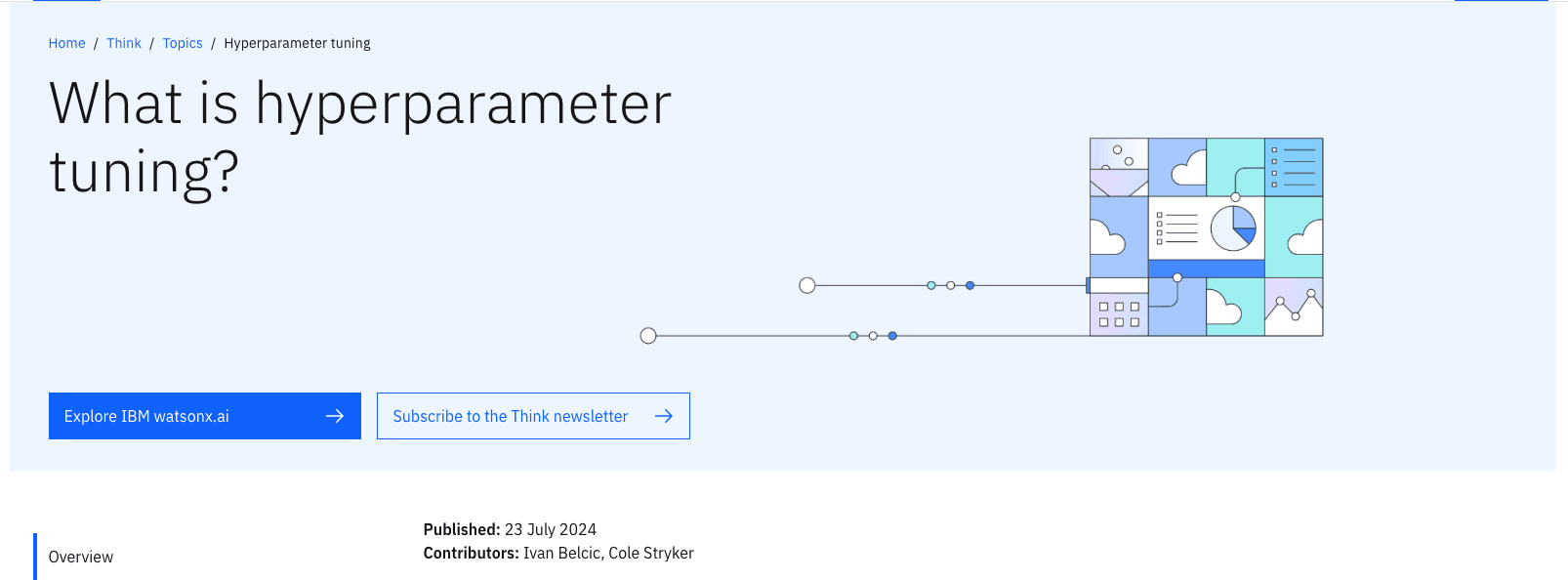Click the large open circle ending lower line
This screenshot has width=1568, height=580.
(648, 336)
